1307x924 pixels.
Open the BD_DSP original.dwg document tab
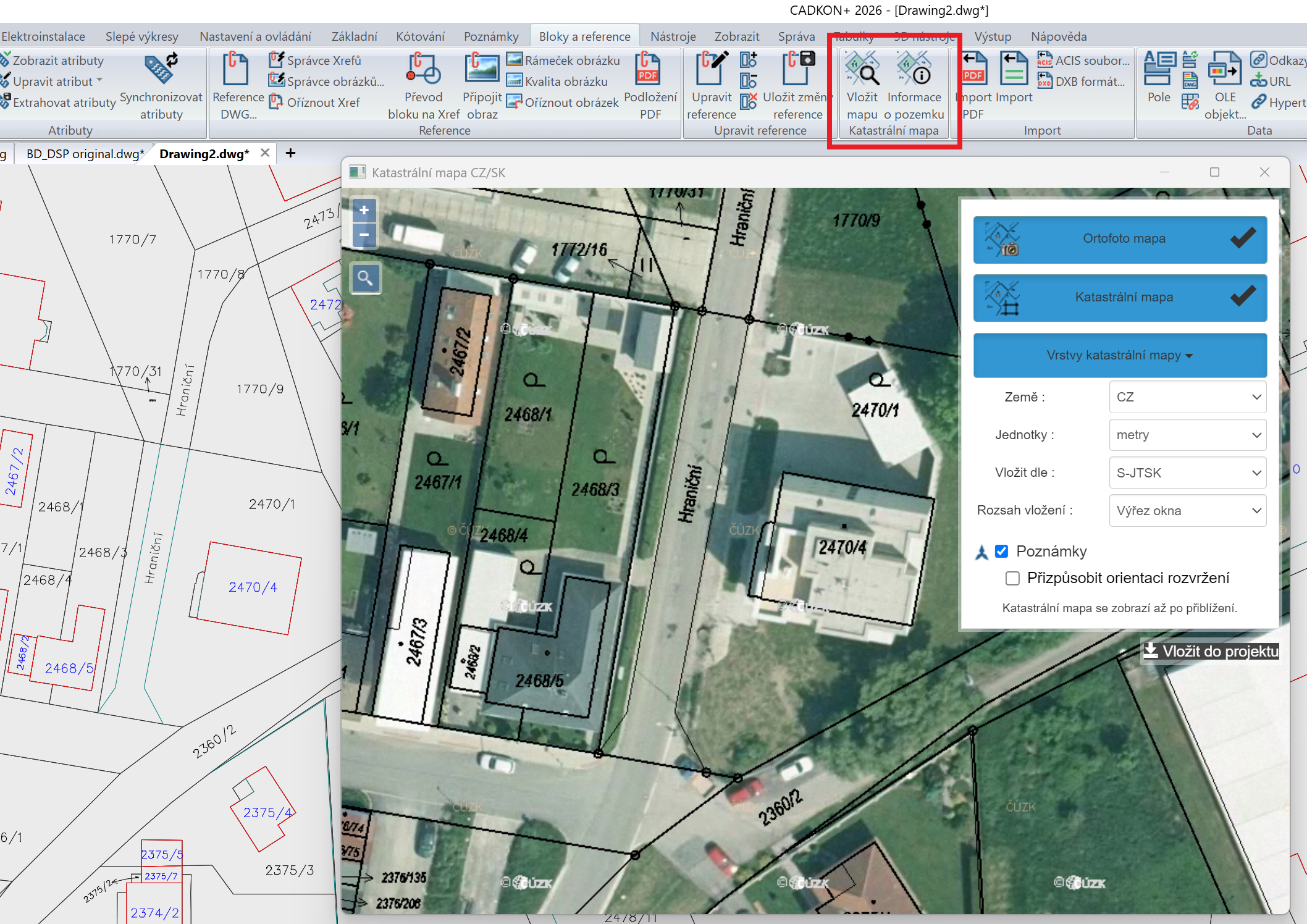(85, 153)
